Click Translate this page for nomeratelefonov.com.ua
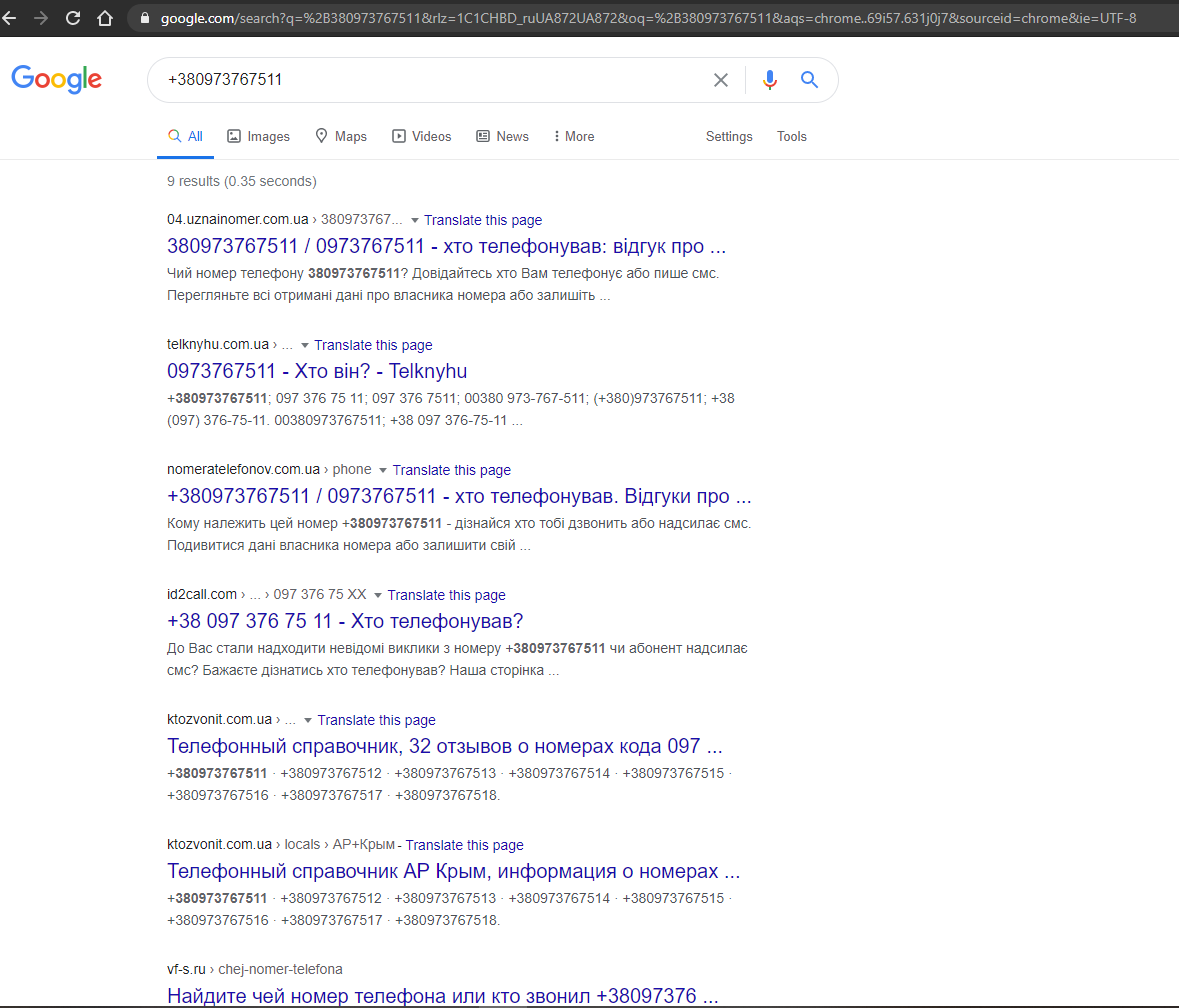 pos(451,470)
